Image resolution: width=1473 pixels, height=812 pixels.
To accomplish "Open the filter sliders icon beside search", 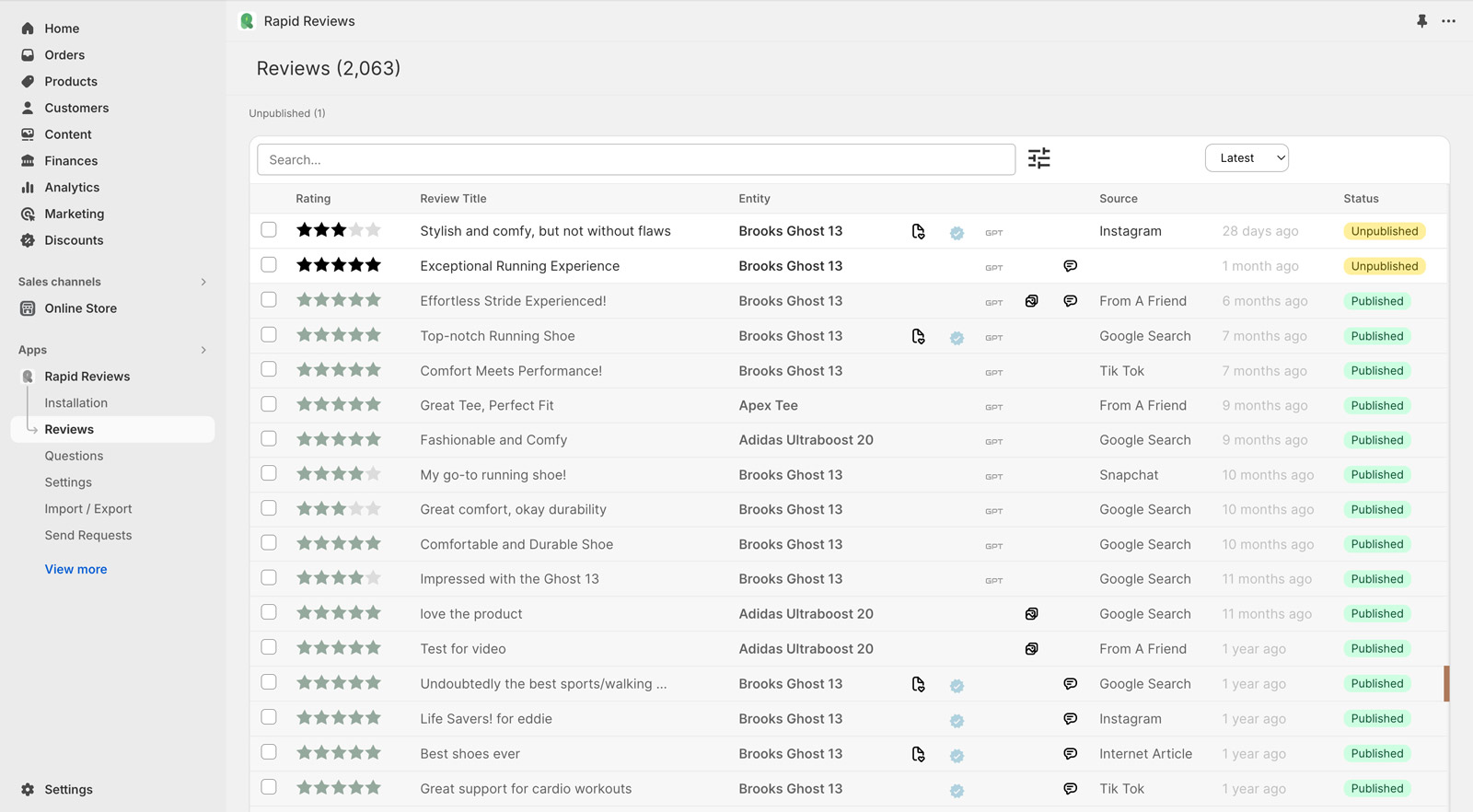I will point(1038,158).
